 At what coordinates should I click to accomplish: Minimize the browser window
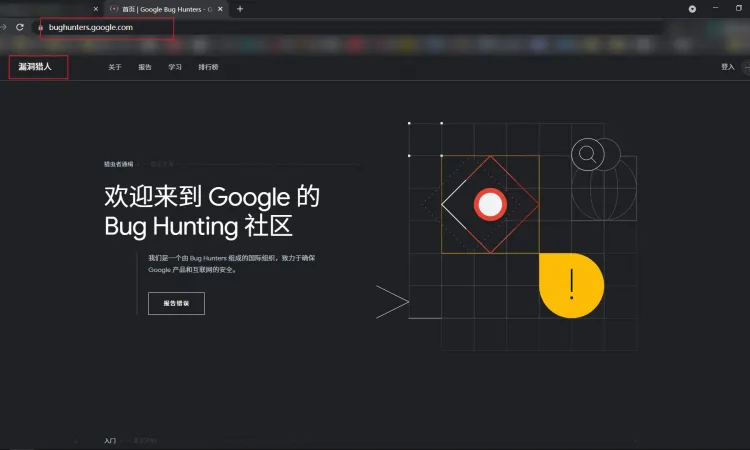coord(716,8)
